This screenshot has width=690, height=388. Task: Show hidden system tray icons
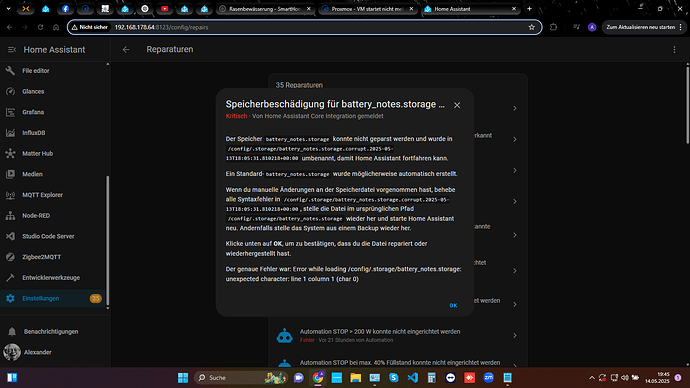point(592,378)
